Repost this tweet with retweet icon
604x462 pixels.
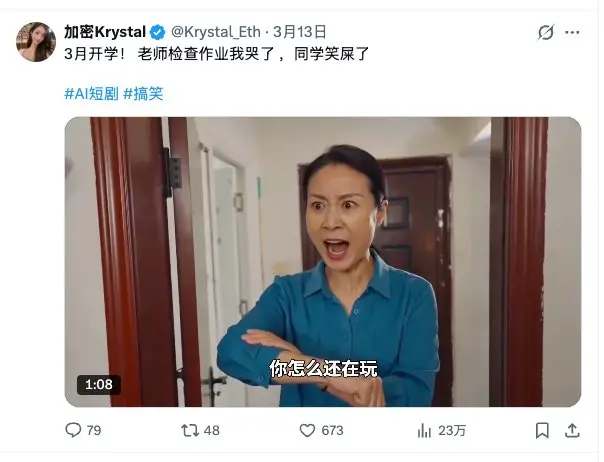190,430
